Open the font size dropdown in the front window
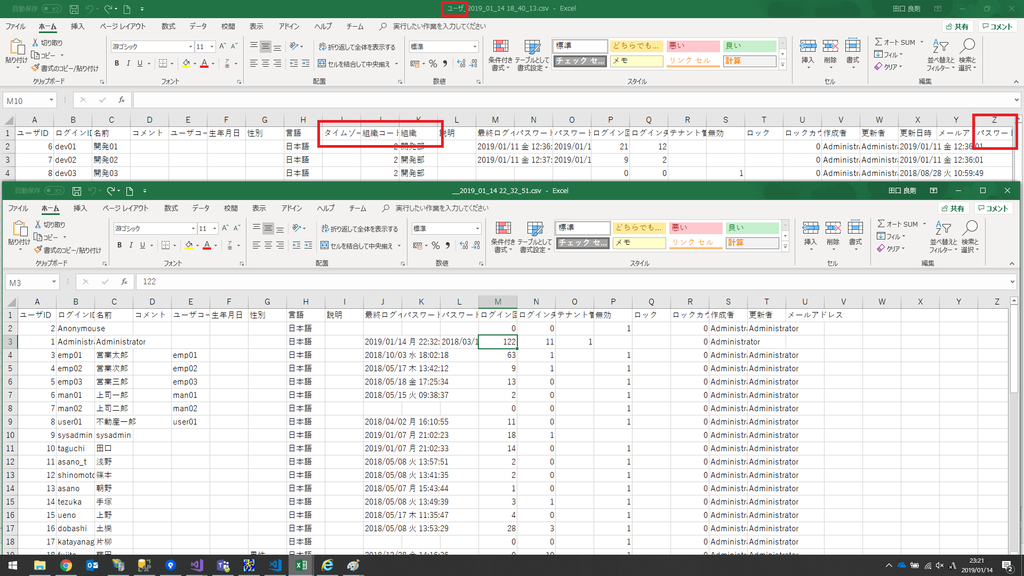1024x576 pixels. (x=215, y=229)
